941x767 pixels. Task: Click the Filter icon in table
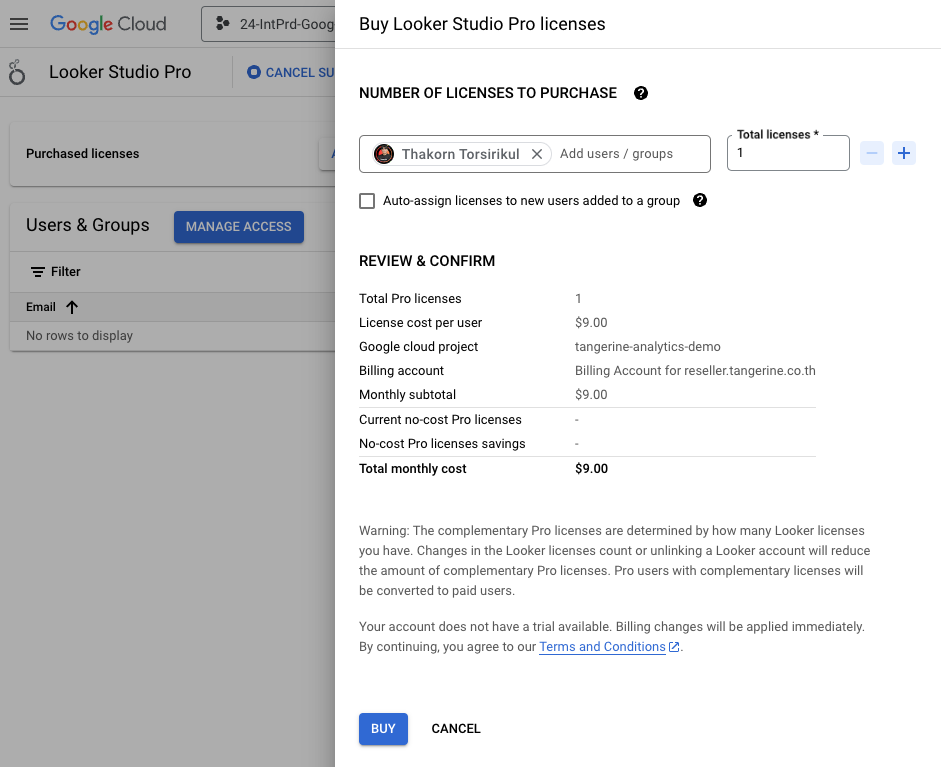pyautogui.click(x=38, y=272)
